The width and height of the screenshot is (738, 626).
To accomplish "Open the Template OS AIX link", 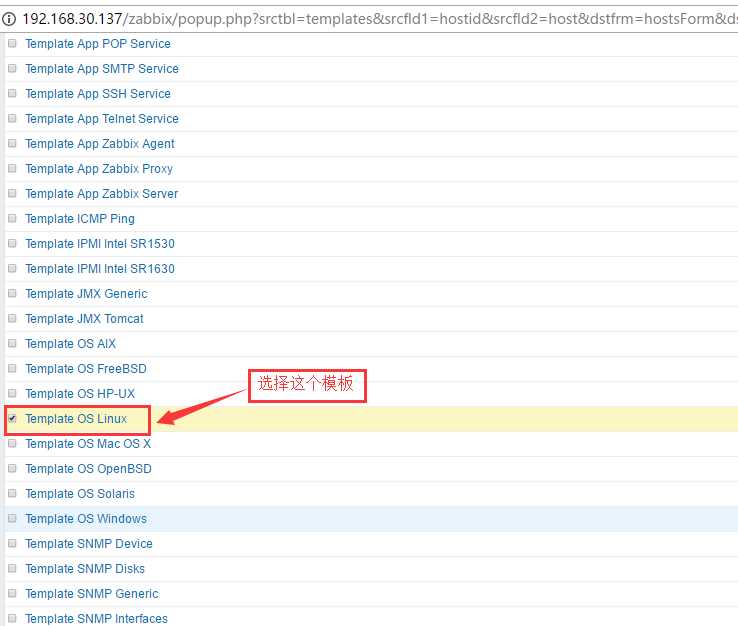I will [x=71, y=344].
